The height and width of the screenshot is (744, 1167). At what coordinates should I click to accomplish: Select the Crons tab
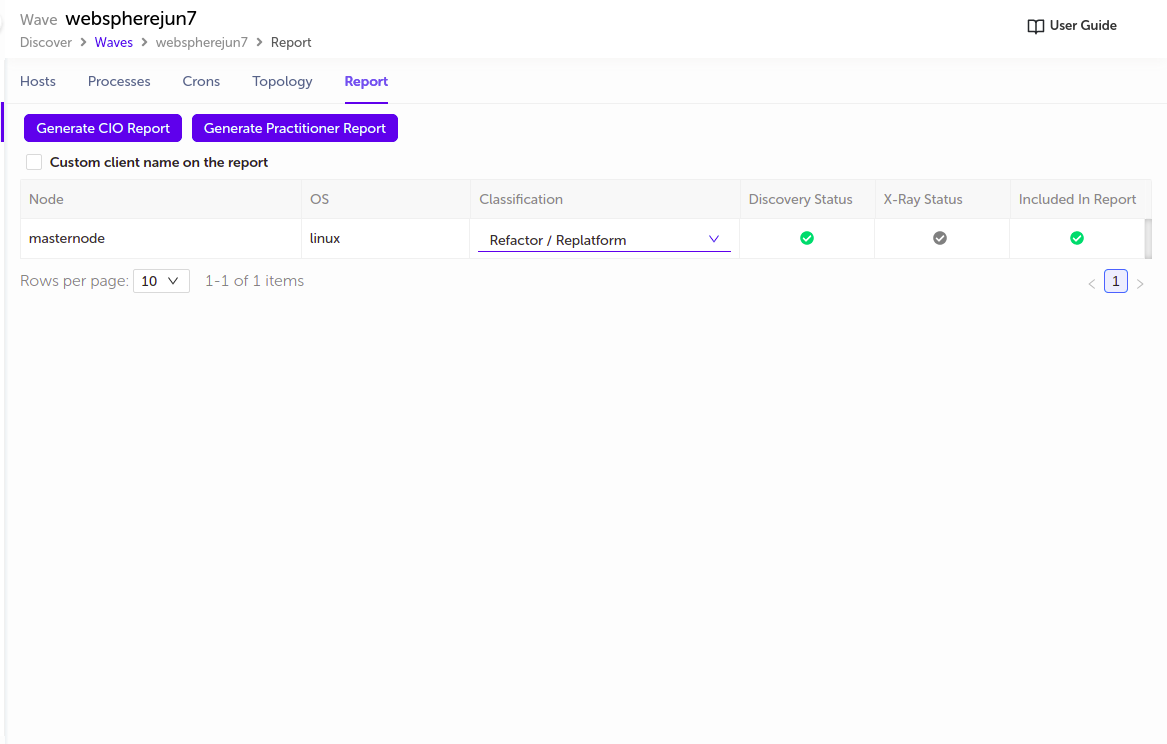(201, 81)
